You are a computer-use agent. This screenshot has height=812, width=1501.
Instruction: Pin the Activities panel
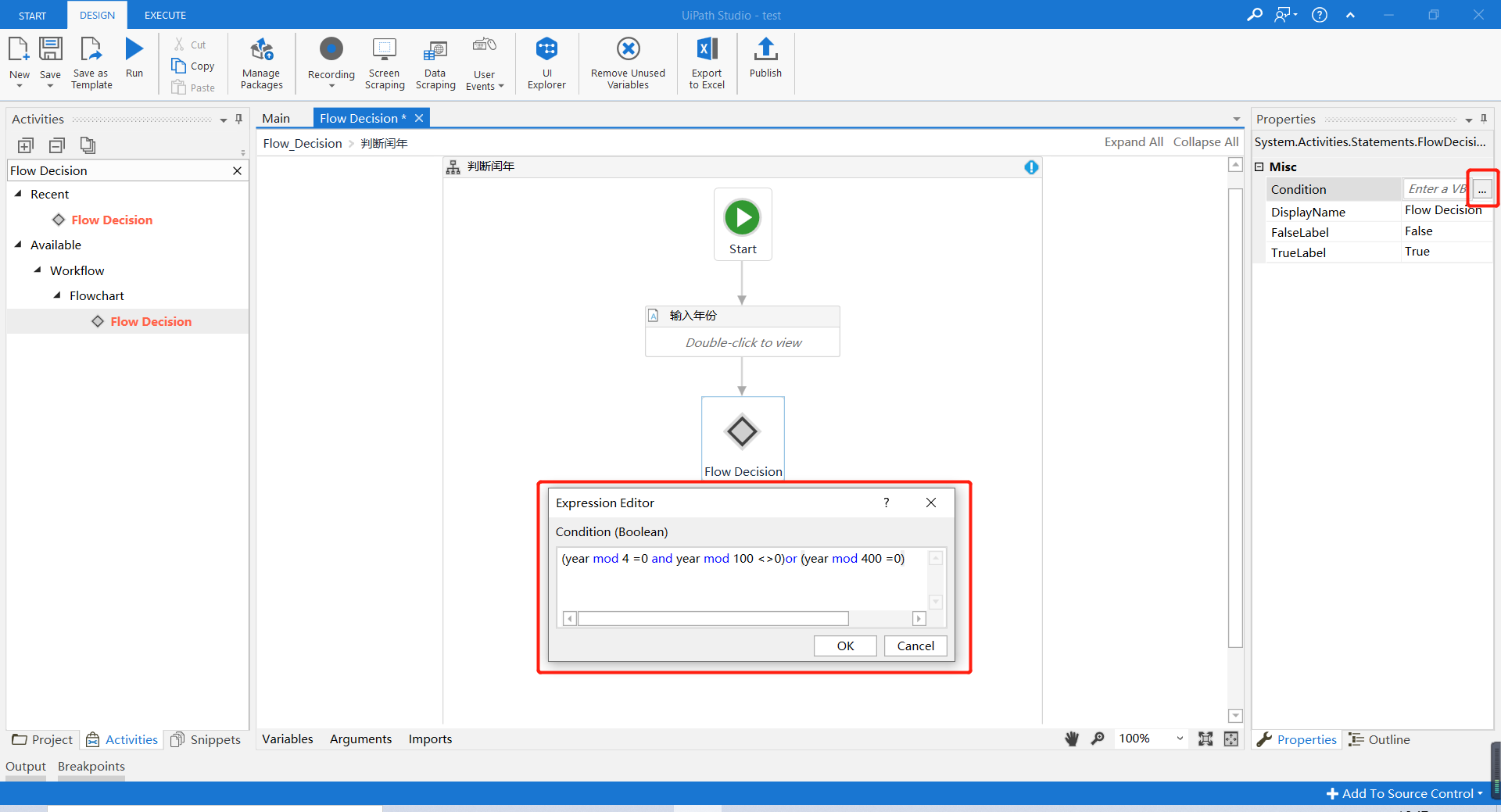[x=238, y=119]
